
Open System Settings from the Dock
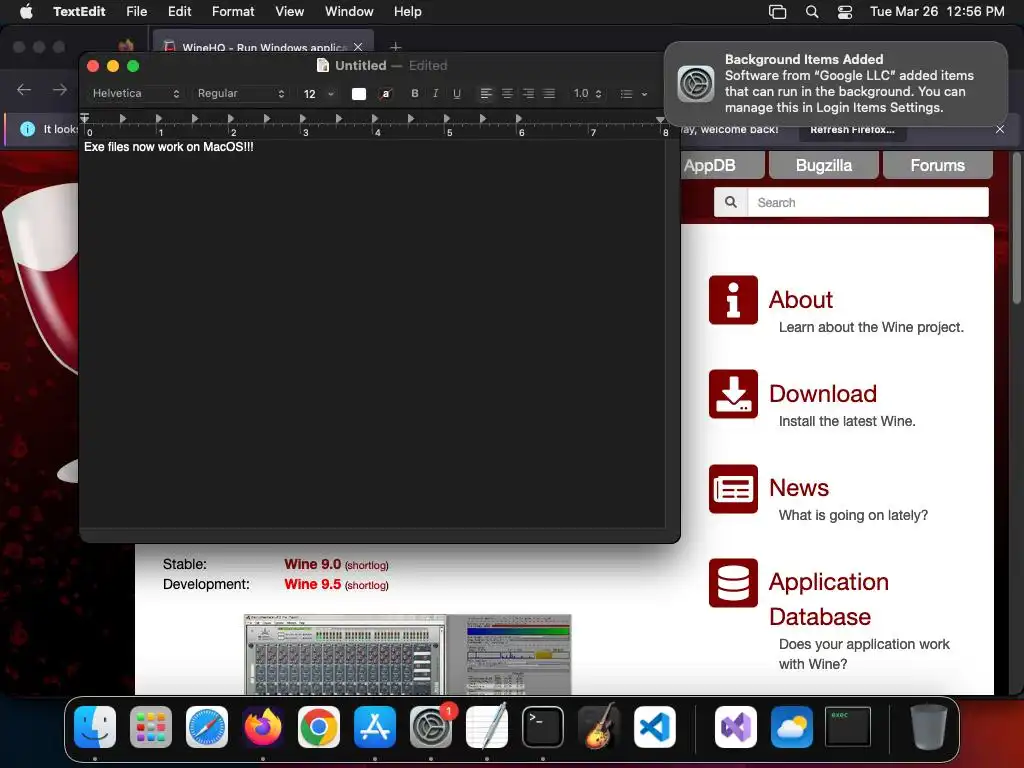click(x=431, y=727)
